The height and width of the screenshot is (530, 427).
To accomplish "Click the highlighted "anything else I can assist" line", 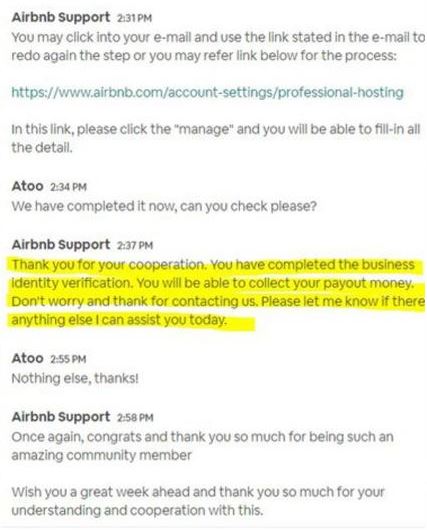I will click(x=119, y=320).
